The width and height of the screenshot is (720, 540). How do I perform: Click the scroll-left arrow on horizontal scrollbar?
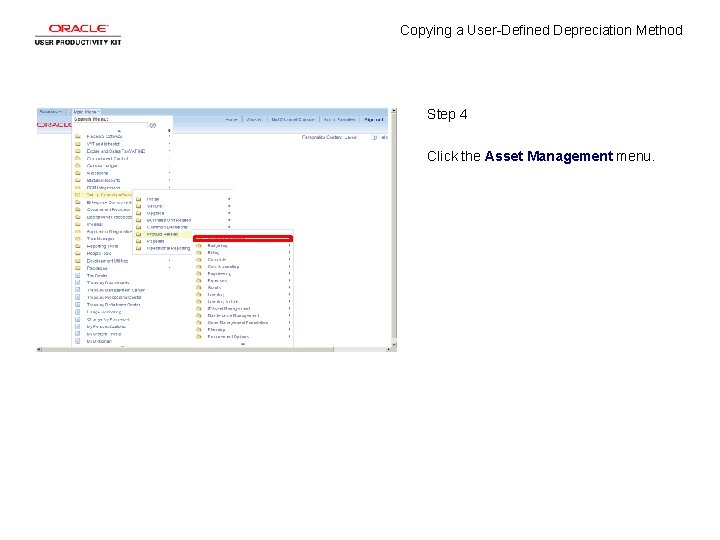pyautogui.click(x=39, y=349)
